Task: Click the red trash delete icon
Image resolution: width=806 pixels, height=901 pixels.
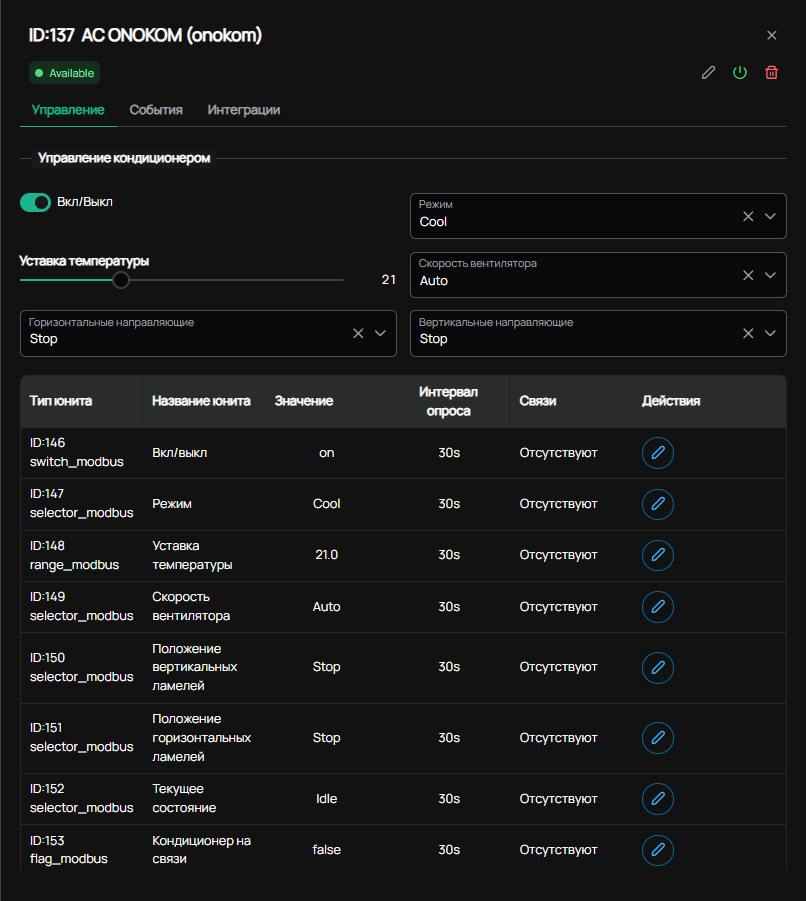Action: pos(772,72)
